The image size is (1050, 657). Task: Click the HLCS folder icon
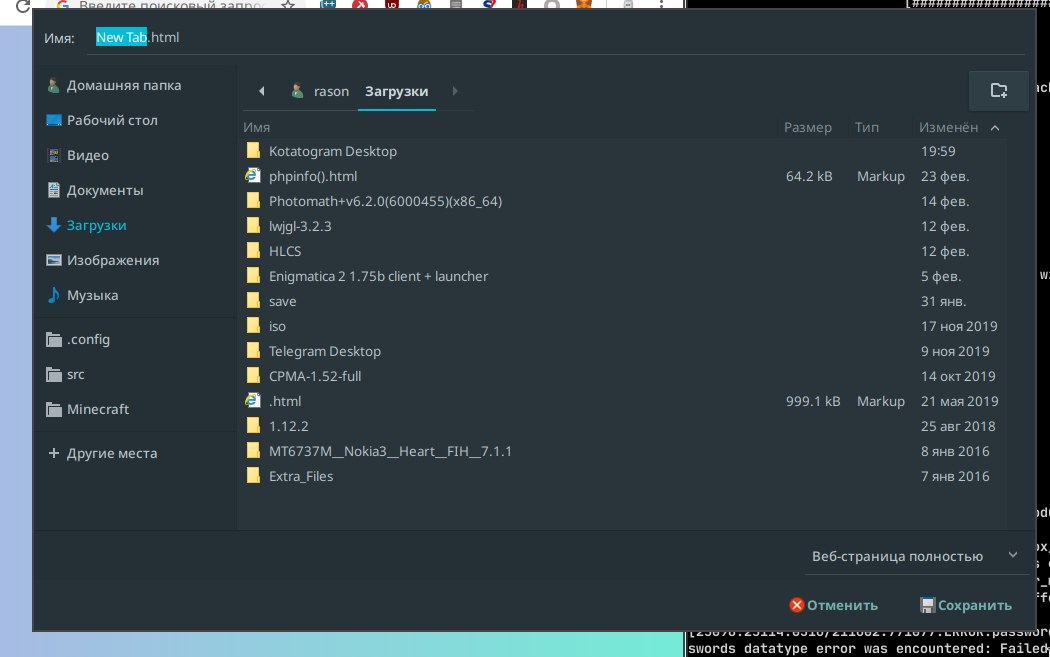click(x=253, y=250)
